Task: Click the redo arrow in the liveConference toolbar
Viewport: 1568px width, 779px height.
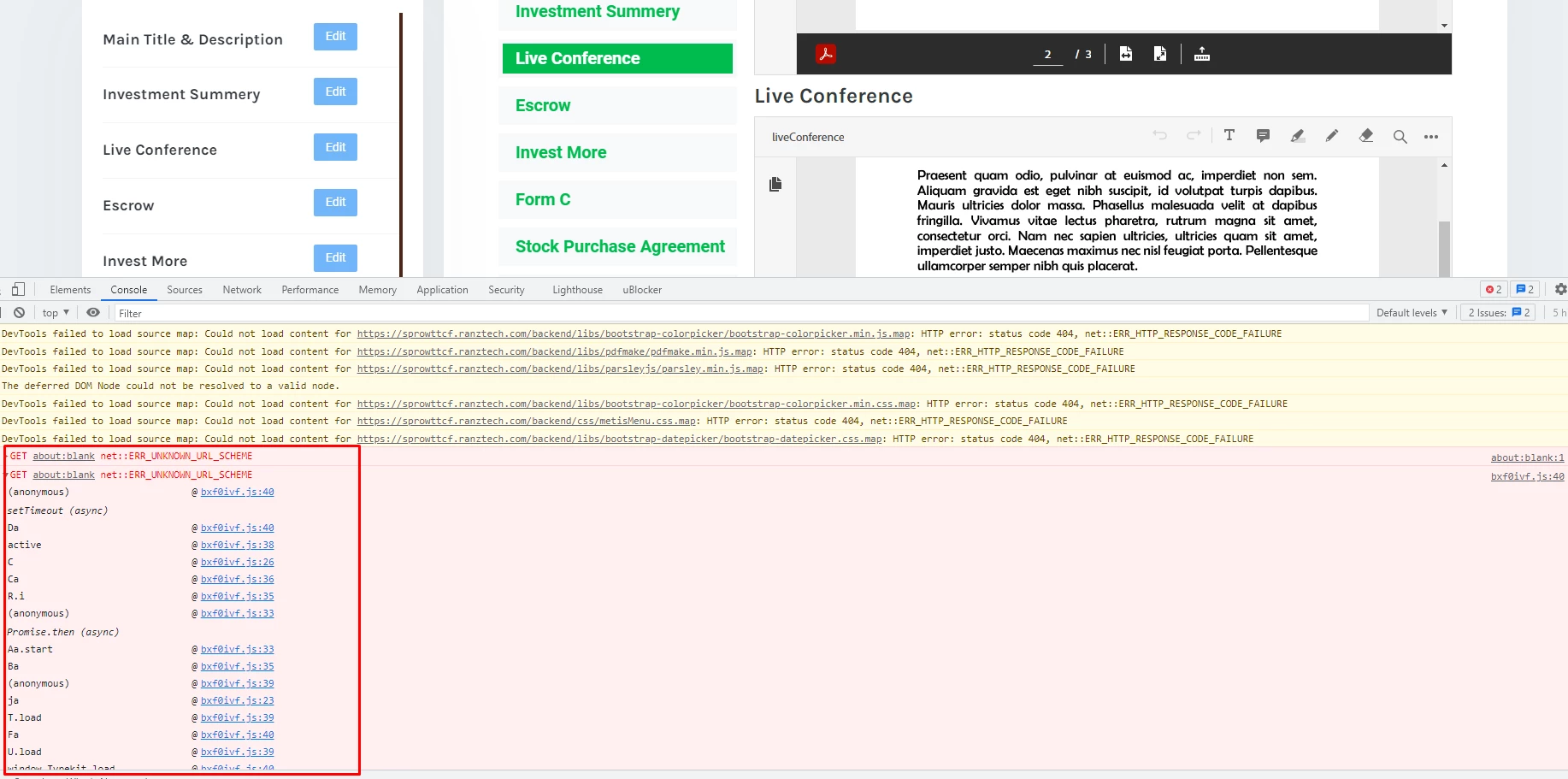Action: click(1194, 135)
